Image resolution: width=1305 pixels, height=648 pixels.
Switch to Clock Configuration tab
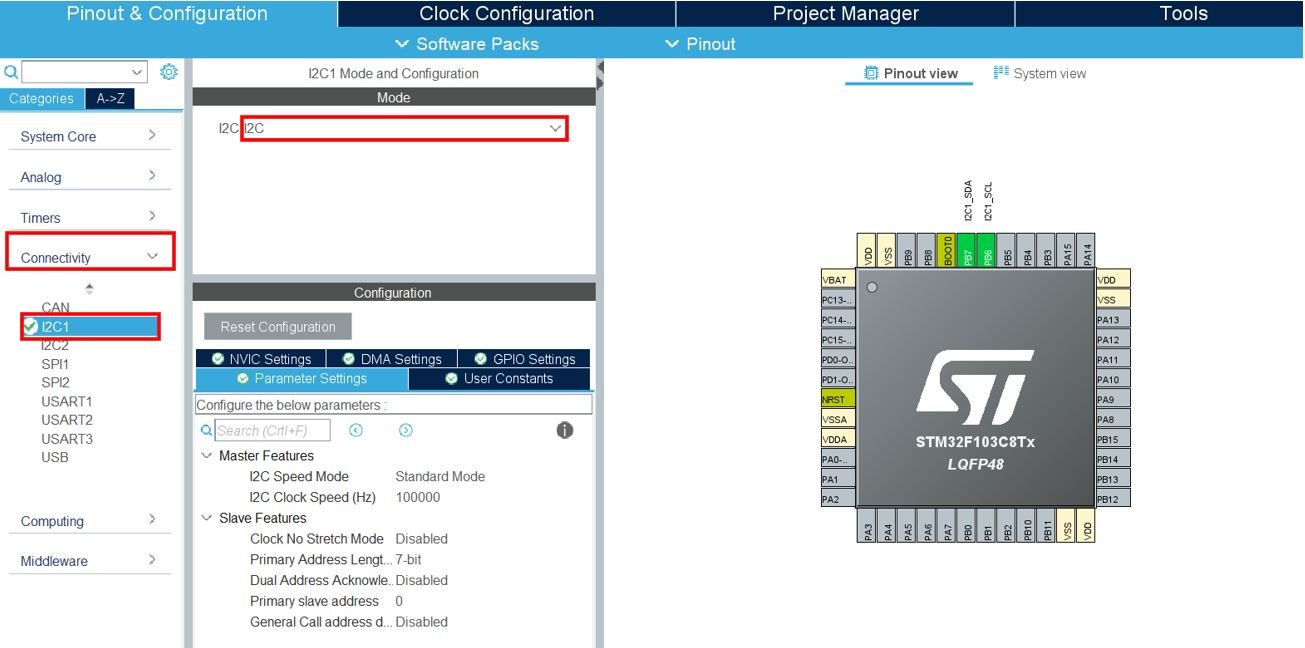point(507,14)
